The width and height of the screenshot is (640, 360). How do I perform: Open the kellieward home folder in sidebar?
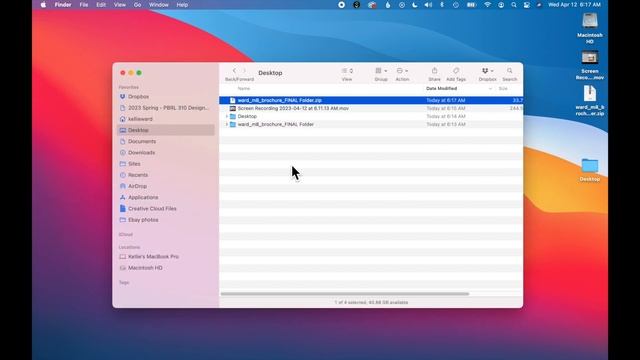166,119
